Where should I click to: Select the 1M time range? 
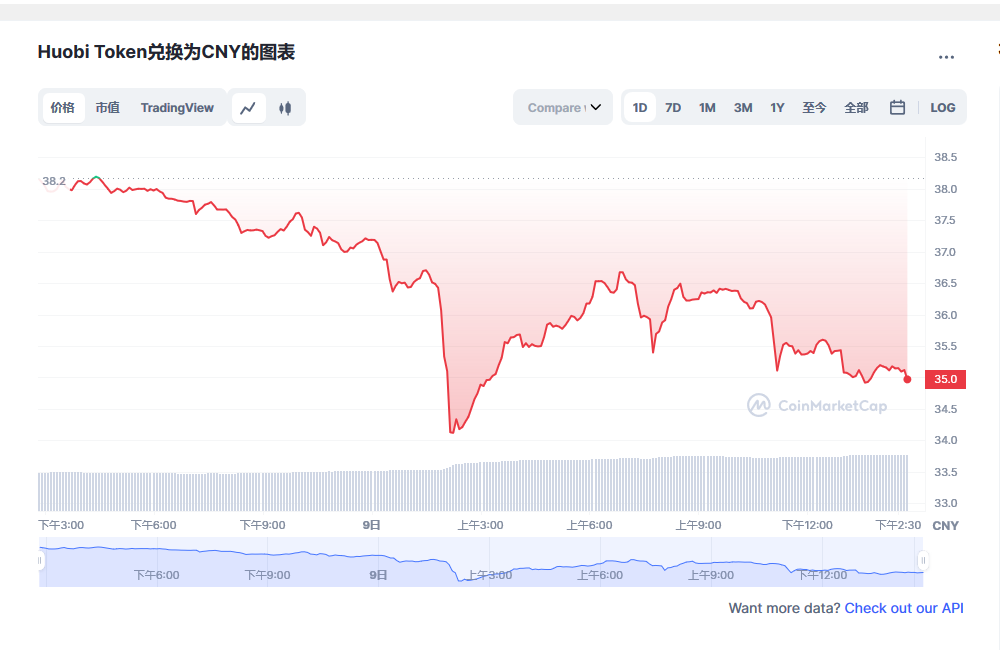click(x=707, y=108)
